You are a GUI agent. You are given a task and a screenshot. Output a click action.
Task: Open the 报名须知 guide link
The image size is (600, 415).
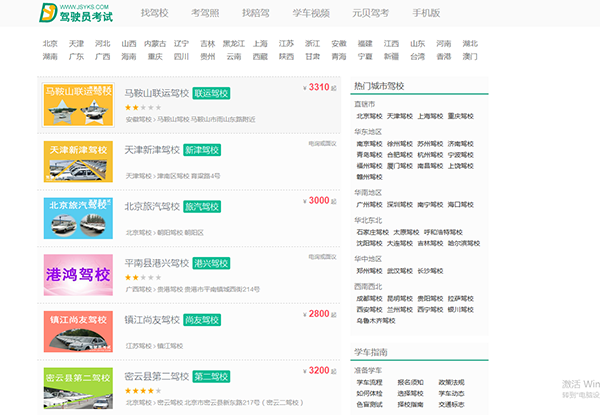point(410,382)
